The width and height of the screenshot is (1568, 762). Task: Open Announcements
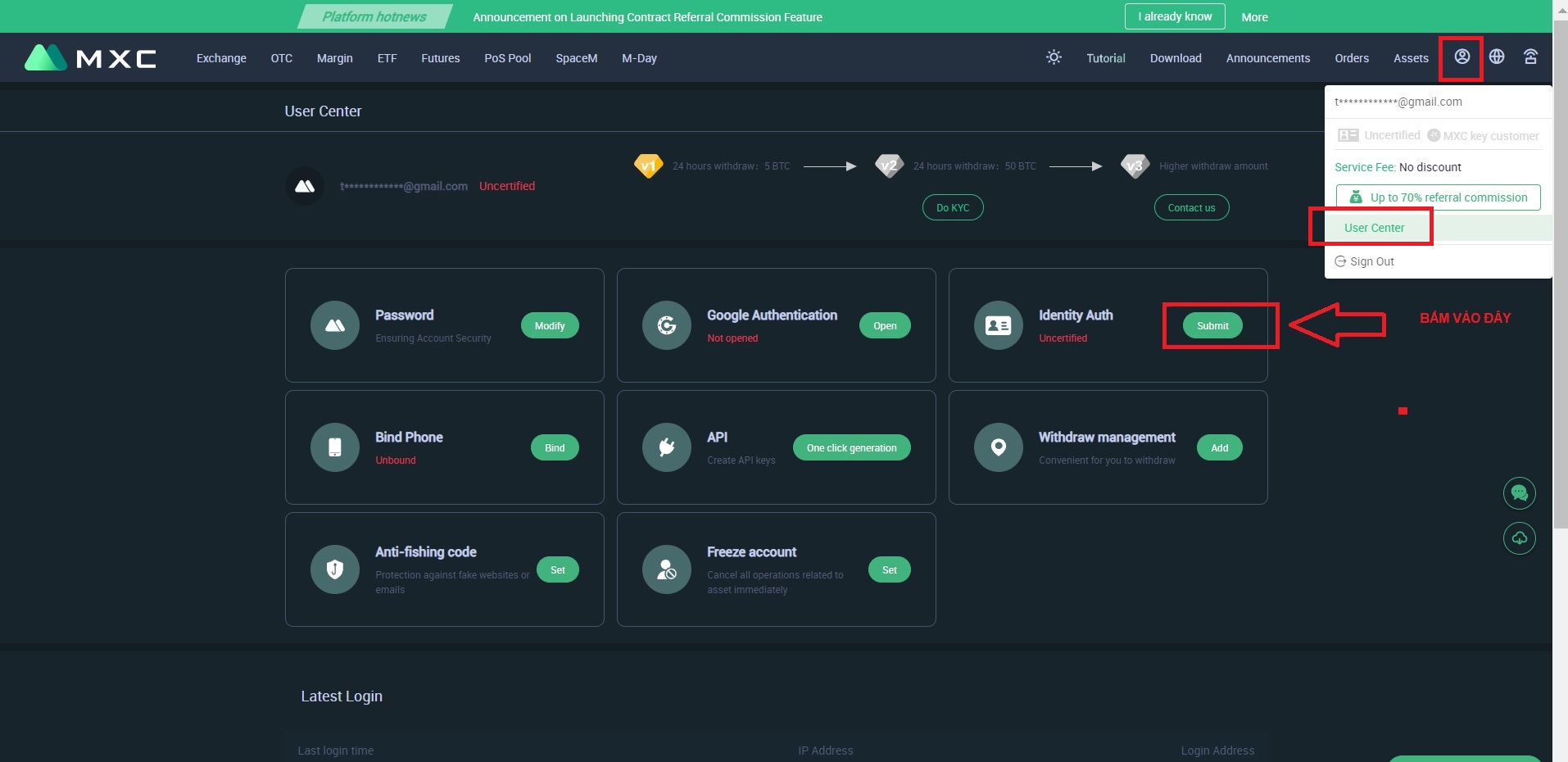point(1268,58)
